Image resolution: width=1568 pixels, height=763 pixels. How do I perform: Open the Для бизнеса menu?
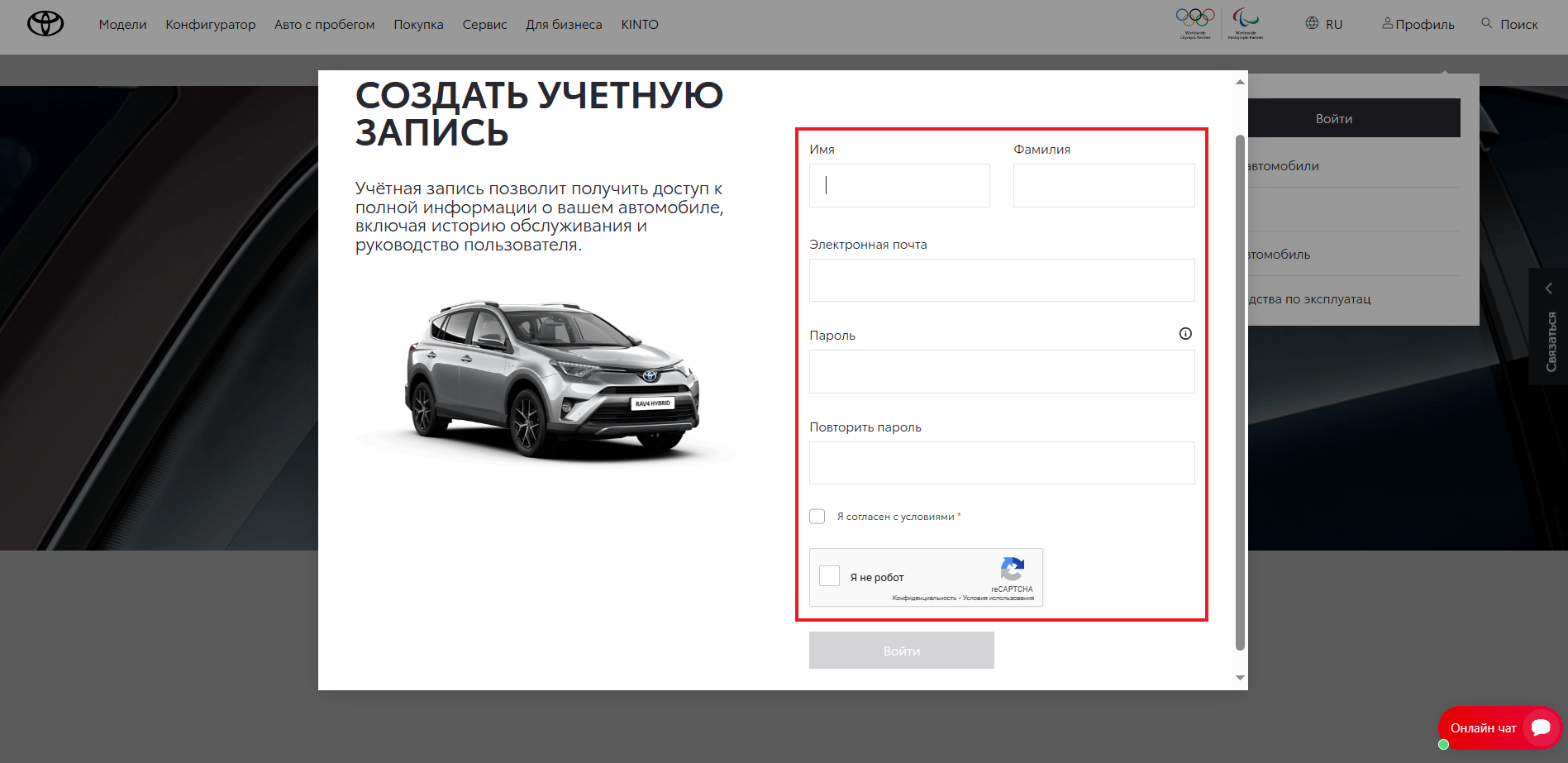click(564, 25)
